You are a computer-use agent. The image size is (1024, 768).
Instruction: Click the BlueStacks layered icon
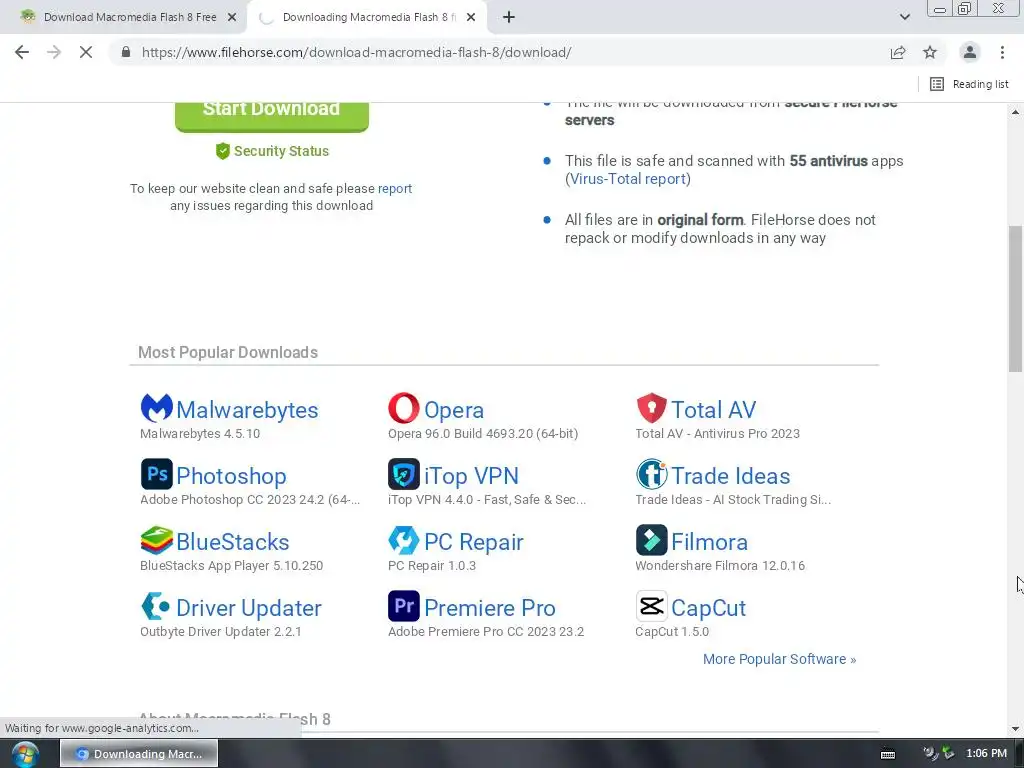pyautogui.click(x=157, y=540)
